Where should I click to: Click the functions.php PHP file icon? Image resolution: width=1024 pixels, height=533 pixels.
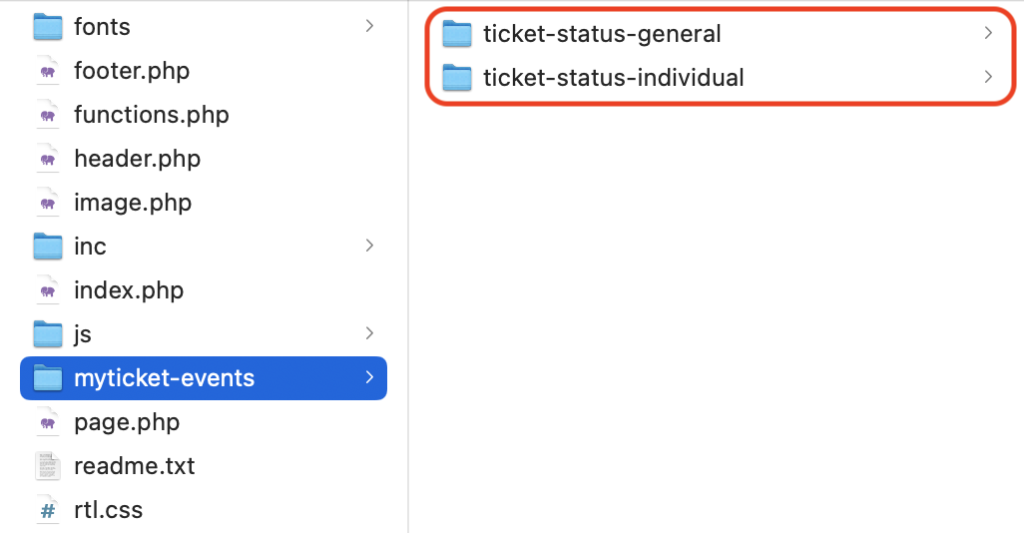pyautogui.click(x=48, y=115)
